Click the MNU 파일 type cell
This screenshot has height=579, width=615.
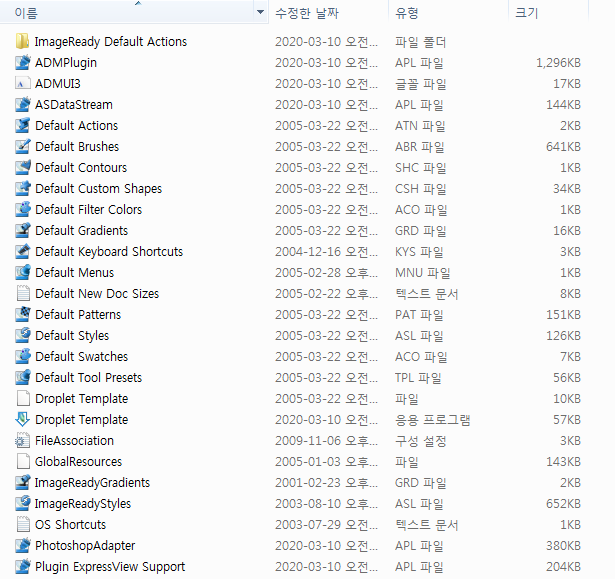[422, 273]
